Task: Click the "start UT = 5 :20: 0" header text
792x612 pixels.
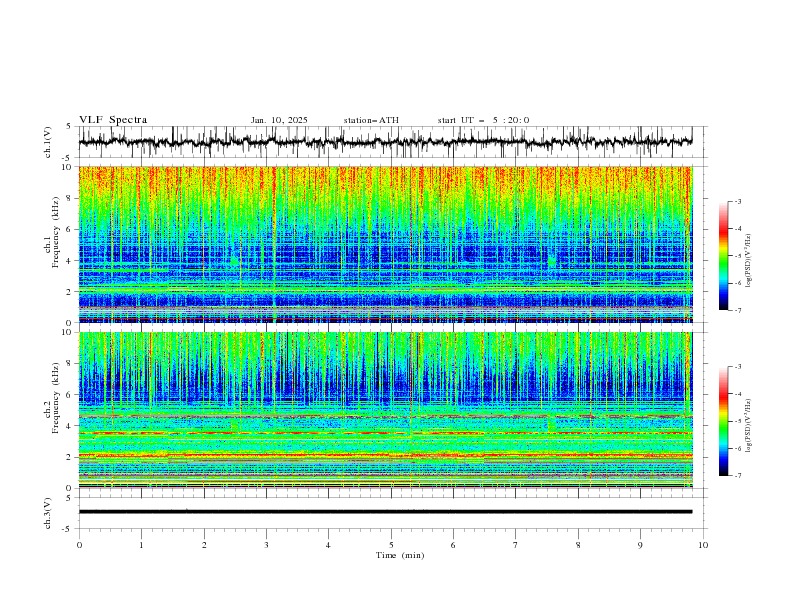Action: [483, 120]
